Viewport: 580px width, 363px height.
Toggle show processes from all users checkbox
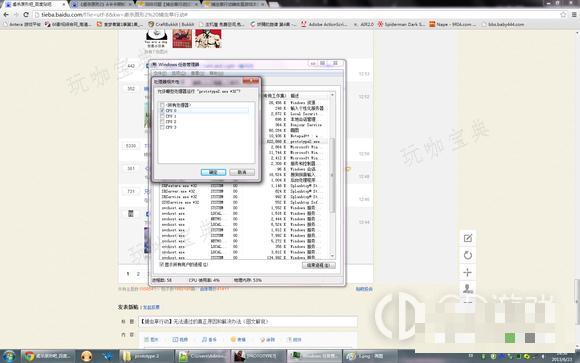[x=162, y=265]
